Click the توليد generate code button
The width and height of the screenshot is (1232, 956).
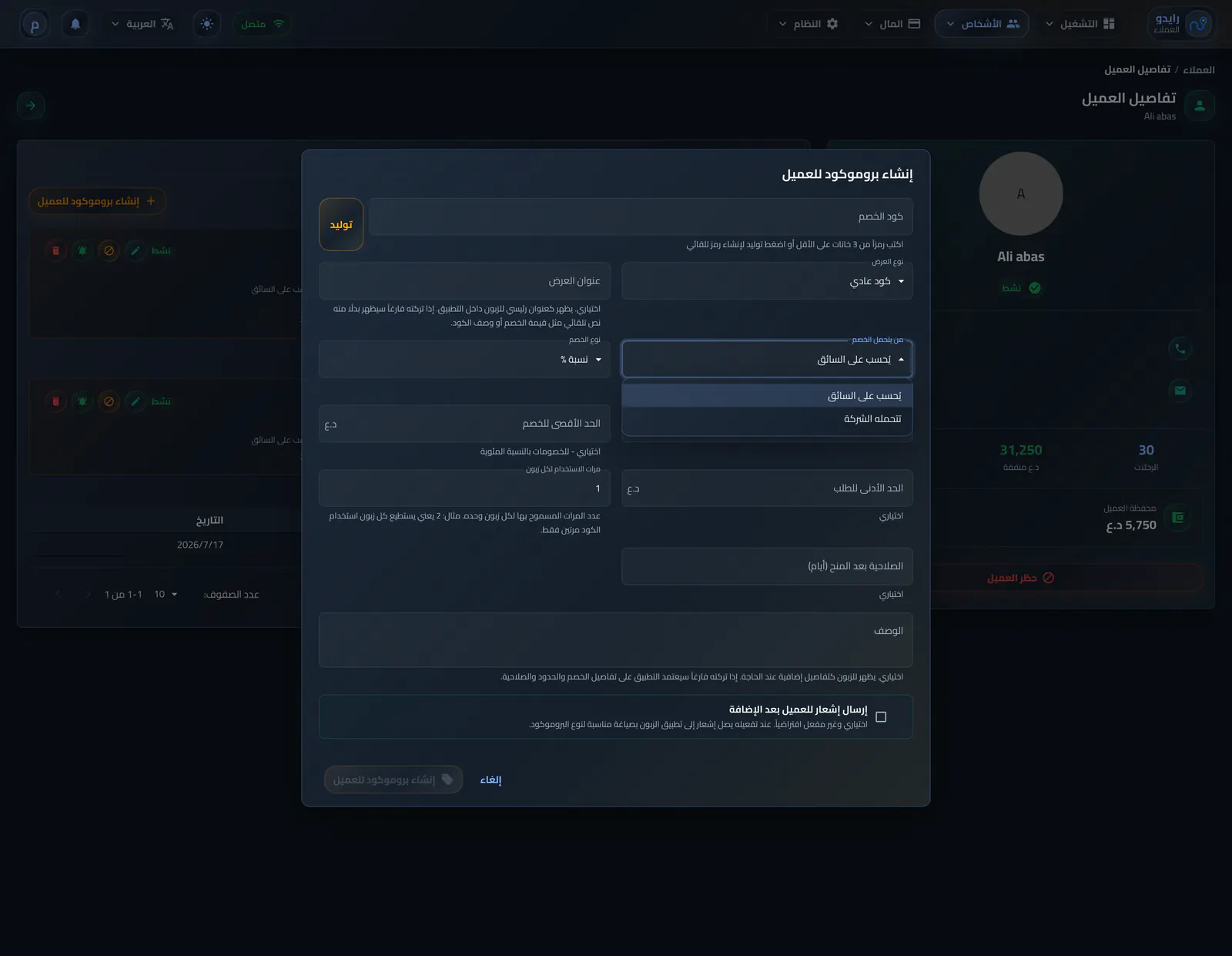[x=341, y=224]
